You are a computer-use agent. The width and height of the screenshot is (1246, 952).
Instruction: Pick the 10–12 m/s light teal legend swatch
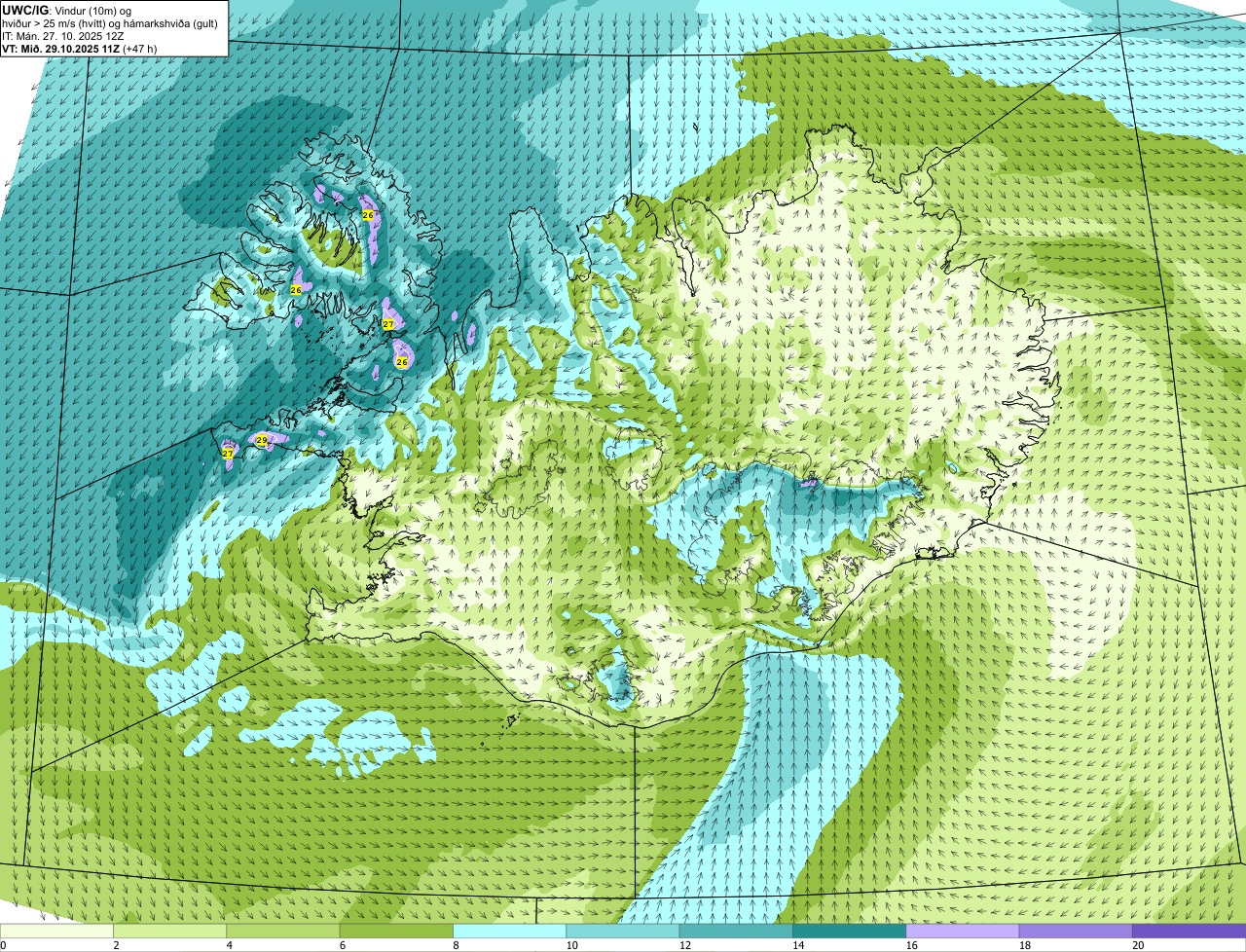623,931
